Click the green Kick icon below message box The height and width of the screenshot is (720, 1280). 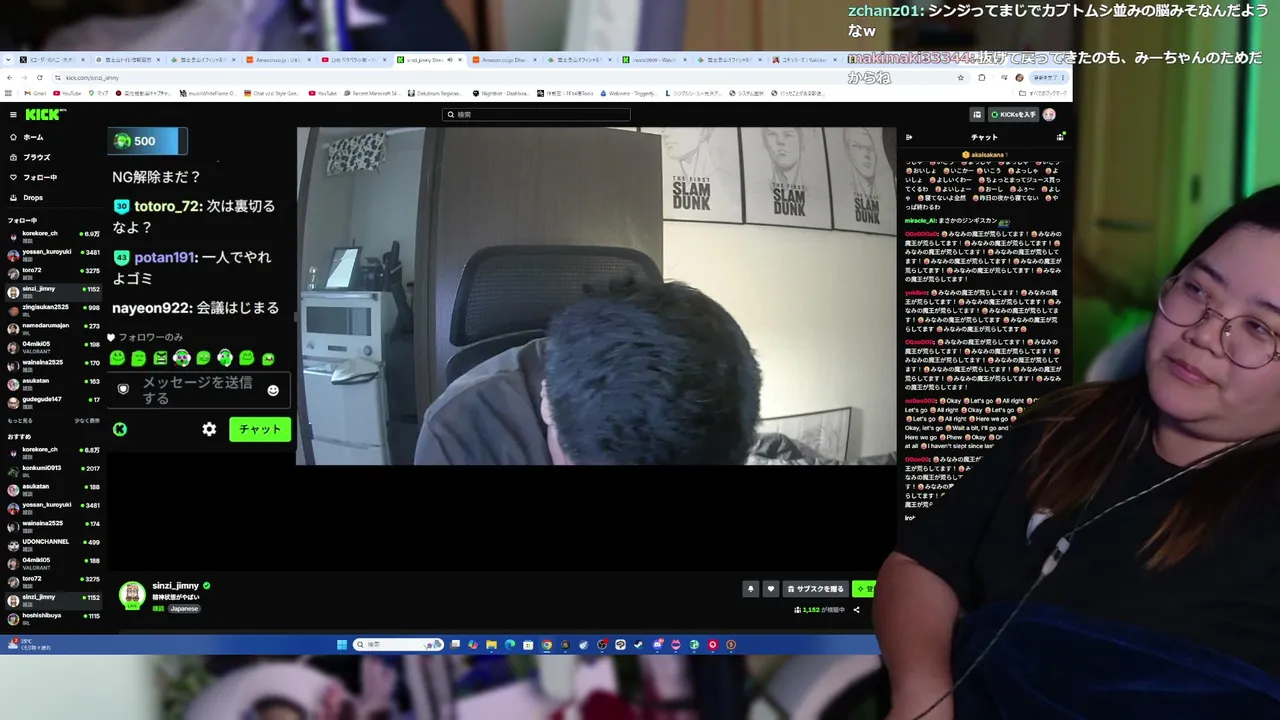(120, 429)
